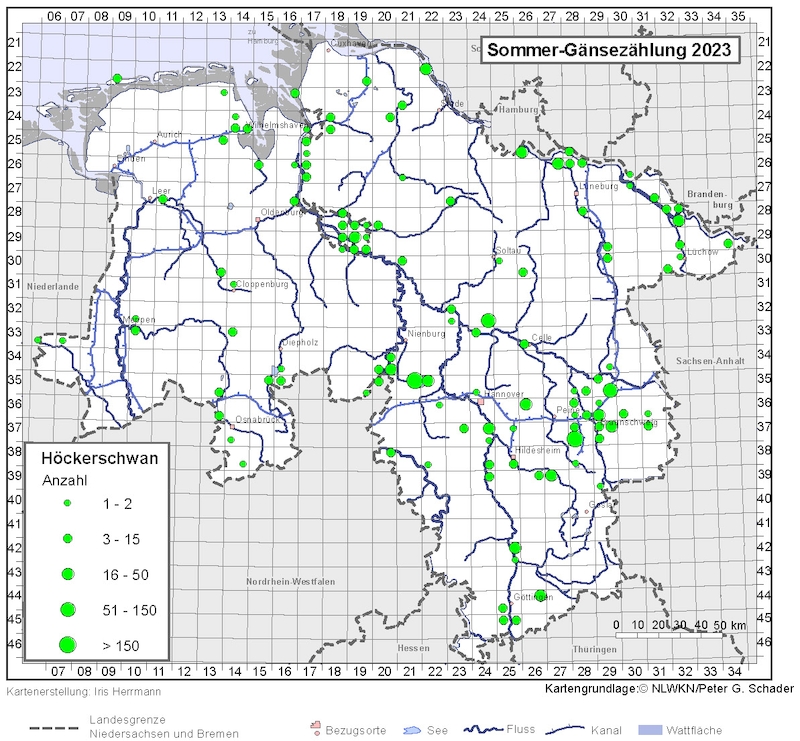800x741 pixels.
Task: Click the kilometer scale bar
Action: pyautogui.click(x=680, y=635)
